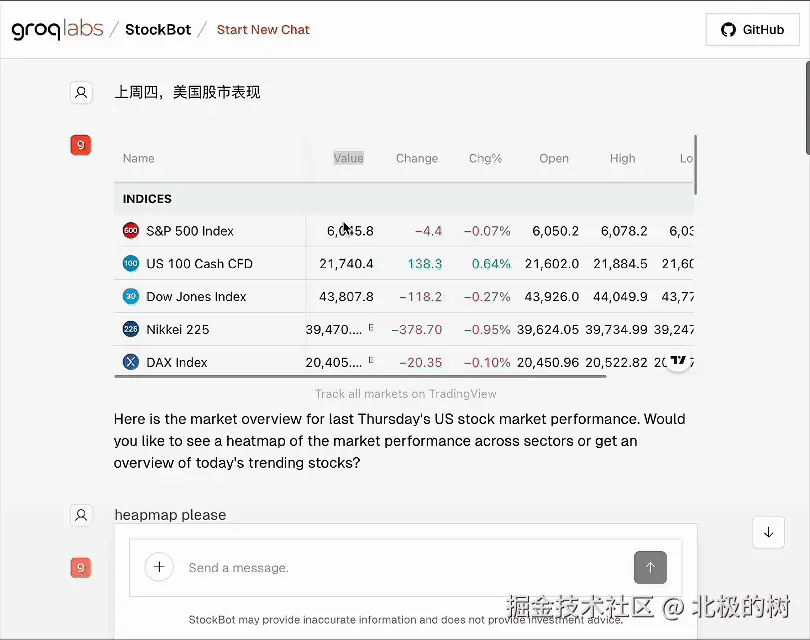The width and height of the screenshot is (810, 640).
Task: Click the send message arrow button
Action: point(650,568)
